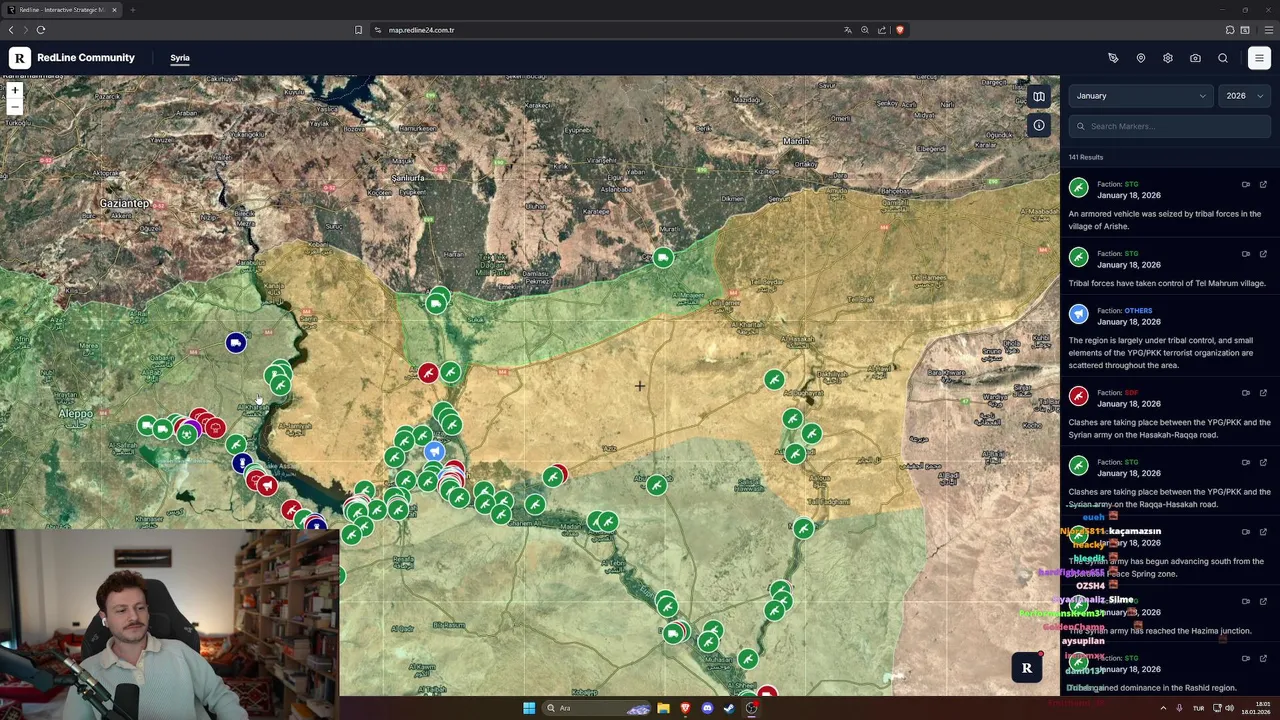This screenshot has width=1280, height=720.
Task: Click the location pin icon in header
Action: (x=1140, y=58)
